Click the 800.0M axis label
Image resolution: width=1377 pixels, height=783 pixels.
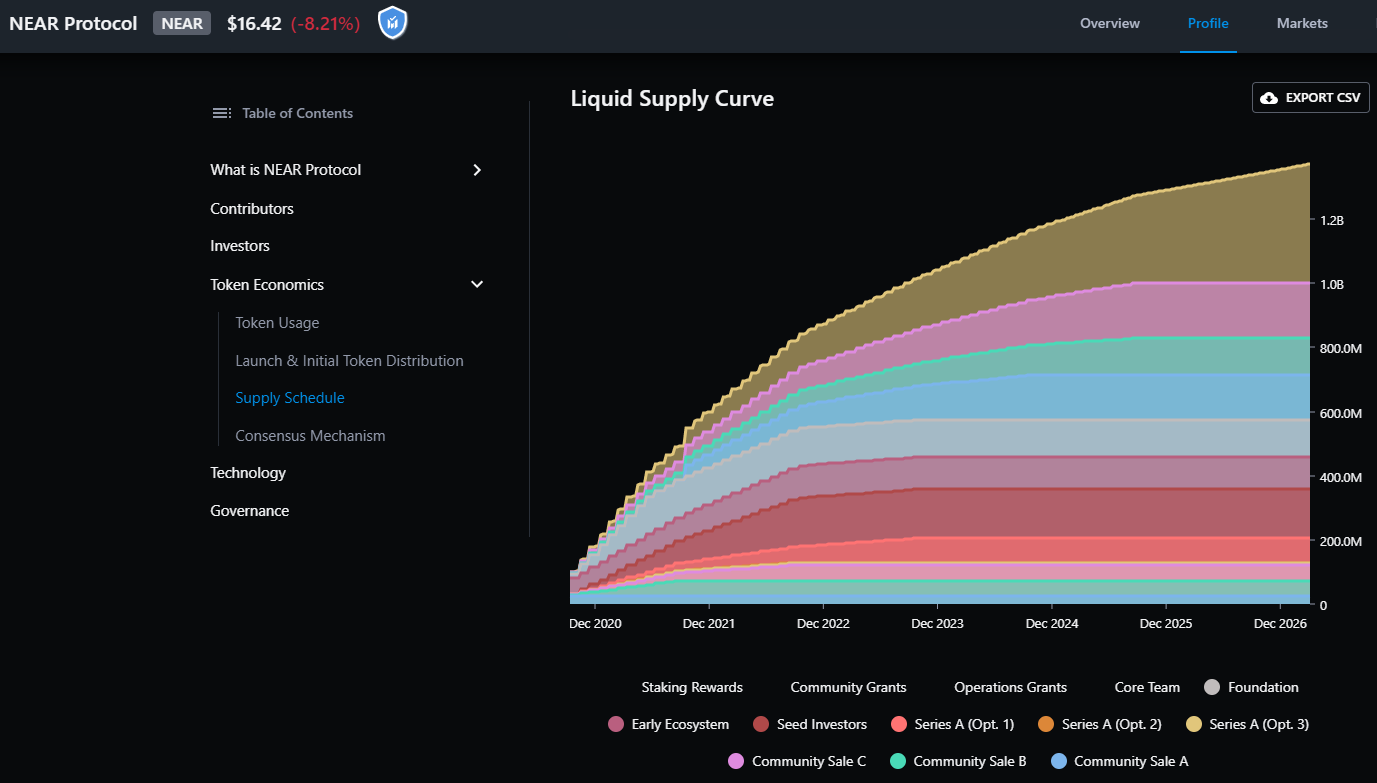[x=1341, y=349]
